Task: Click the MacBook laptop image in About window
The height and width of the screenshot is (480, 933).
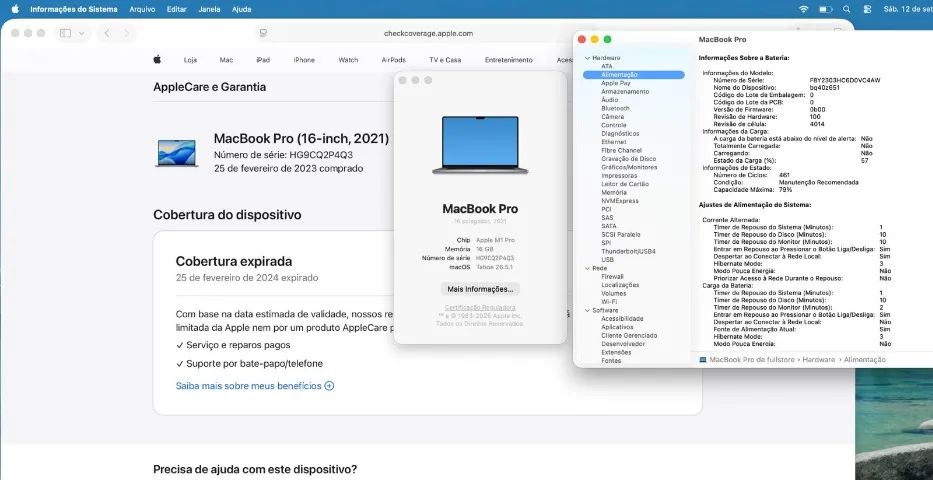Action: 480,145
